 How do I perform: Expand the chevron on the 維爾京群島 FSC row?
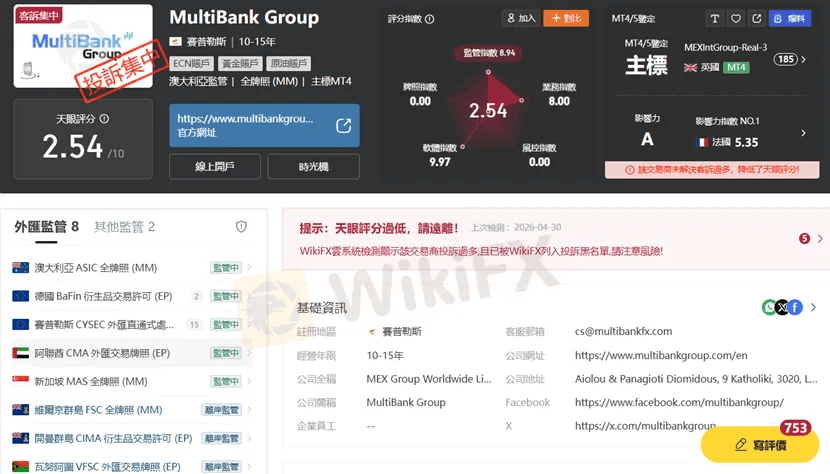(x=249, y=410)
